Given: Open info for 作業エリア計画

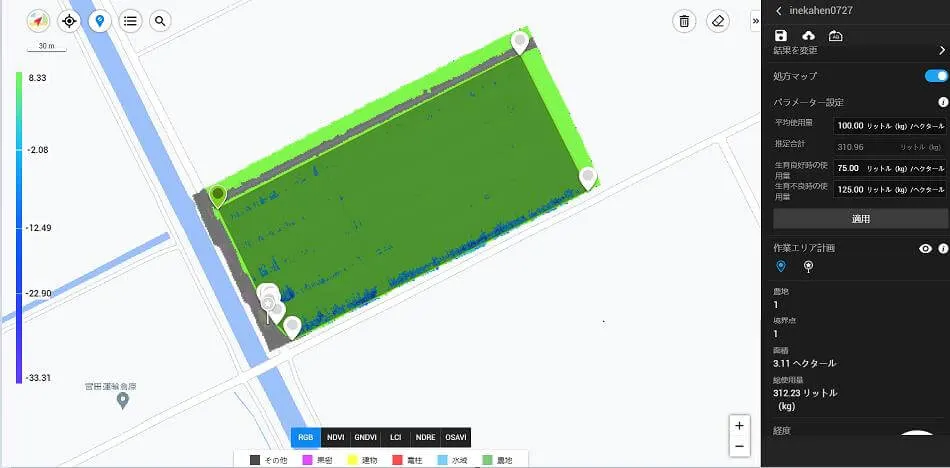Looking at the screenshot, I should pos(943,249).
